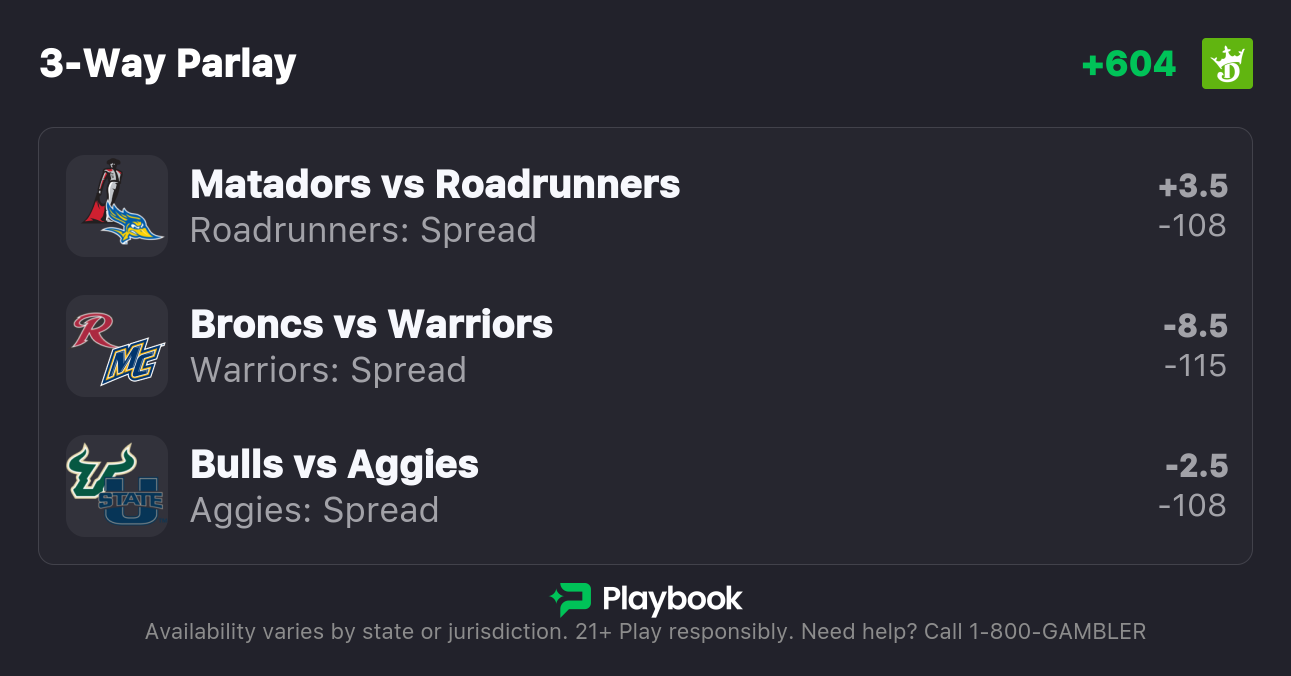The image size is (1291, 676).
Task: Click the DraftKings sportsbook logo icon
Action: coord(1227,64)
